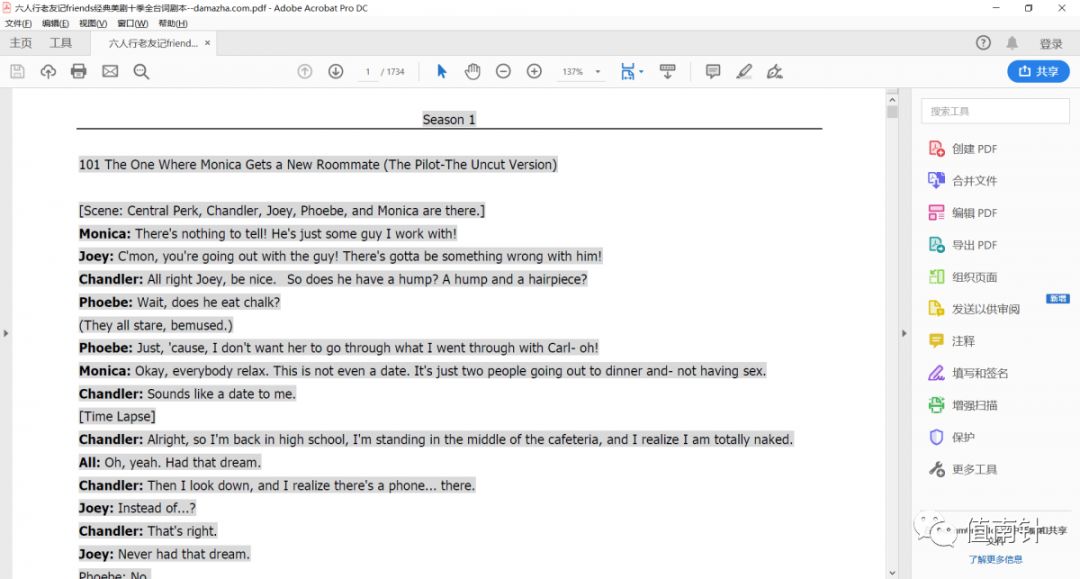
Task: Add a sticky note comment
Action: [x=713, y=72]
